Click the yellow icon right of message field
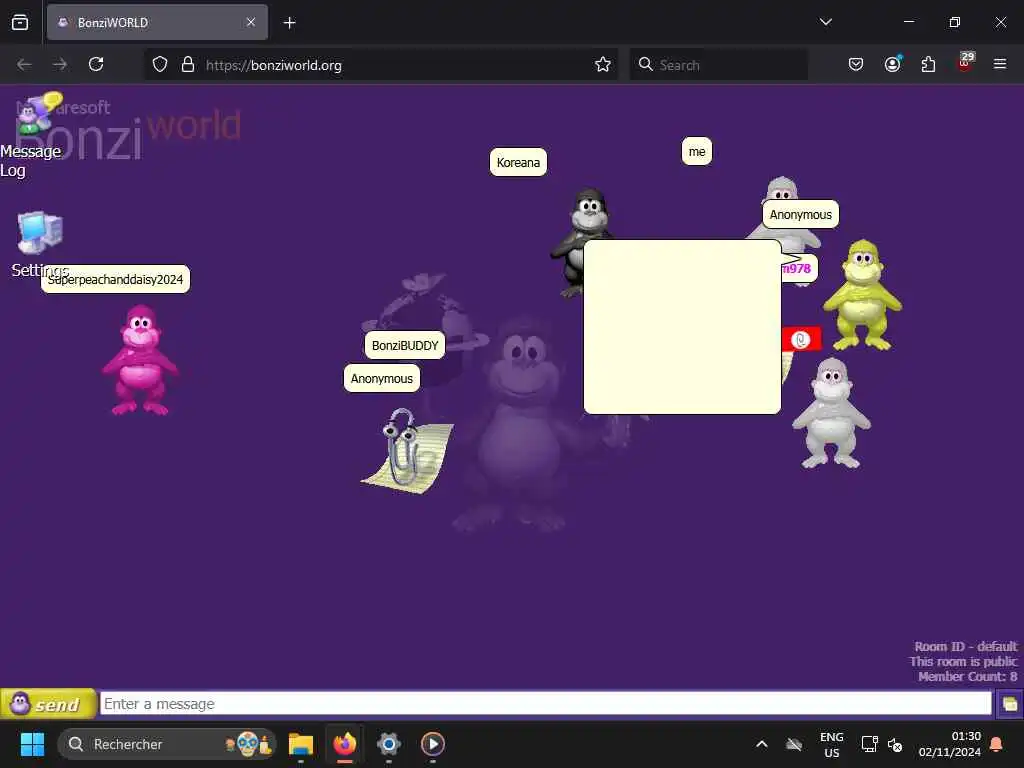The image size is (1024, 768). coord(1009,704)
